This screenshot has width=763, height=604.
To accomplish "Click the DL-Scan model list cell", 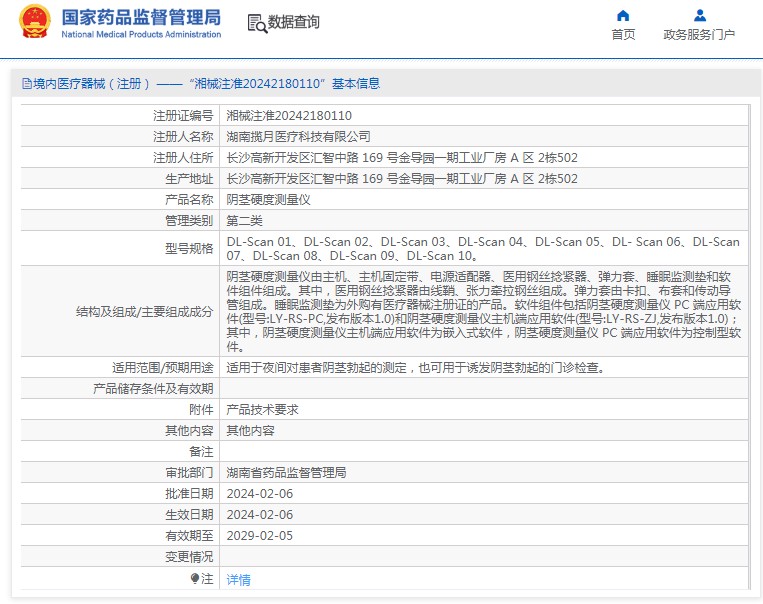I will coord(483,248).
